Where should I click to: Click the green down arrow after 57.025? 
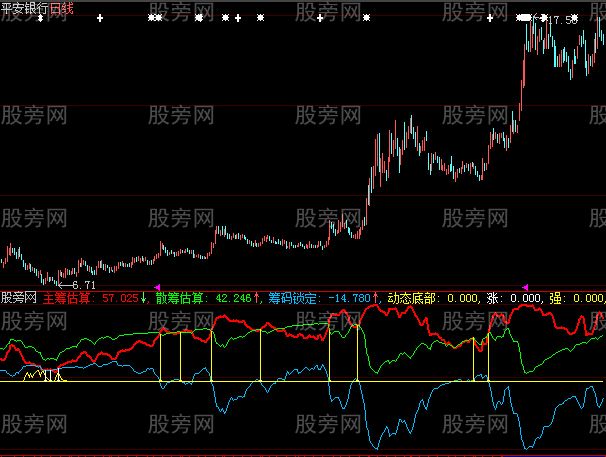[143, 298]
